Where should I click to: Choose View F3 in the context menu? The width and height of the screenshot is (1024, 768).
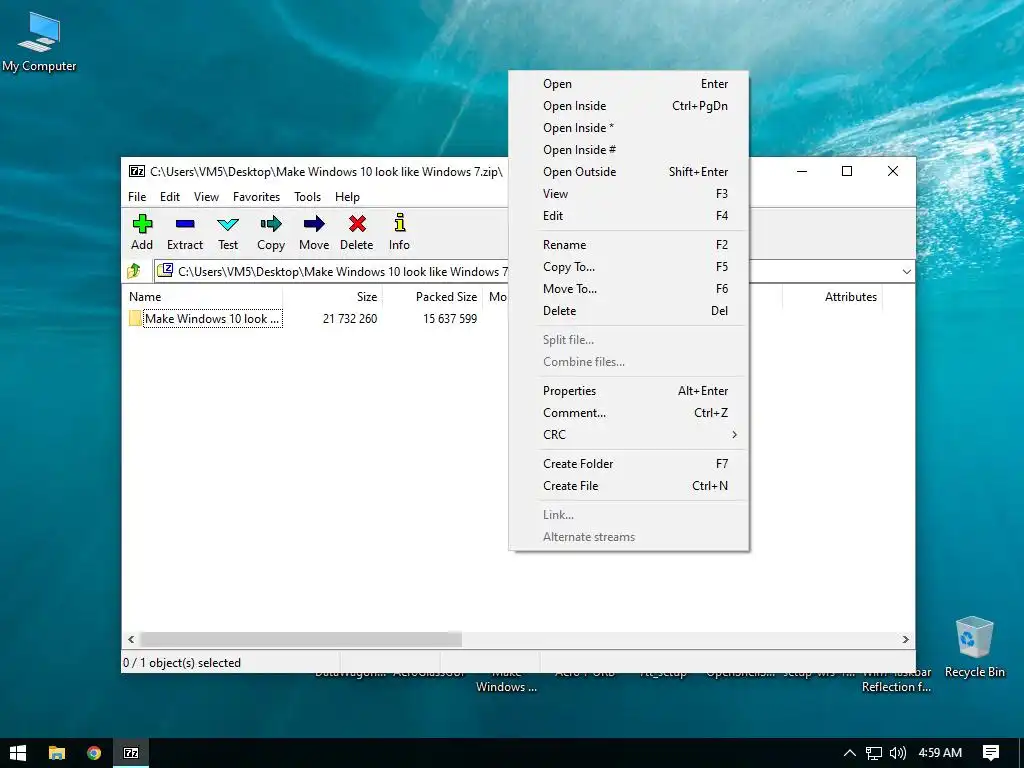[x=628, y=194]
